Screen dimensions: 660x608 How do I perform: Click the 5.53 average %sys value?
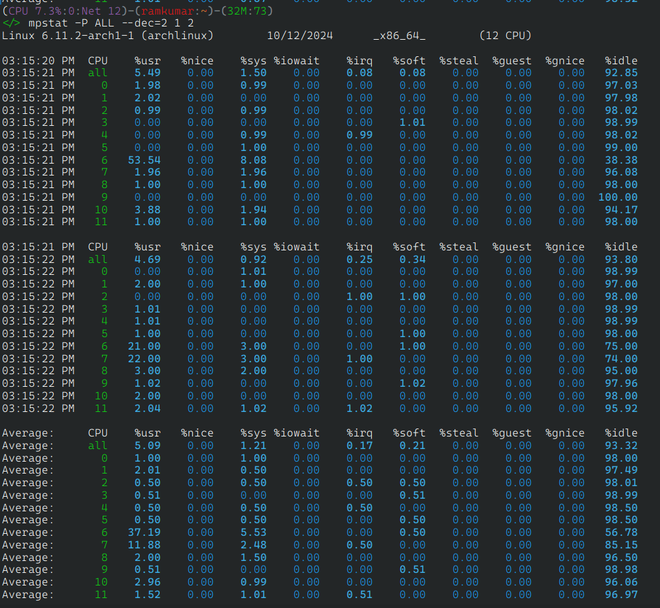point(253,533)
